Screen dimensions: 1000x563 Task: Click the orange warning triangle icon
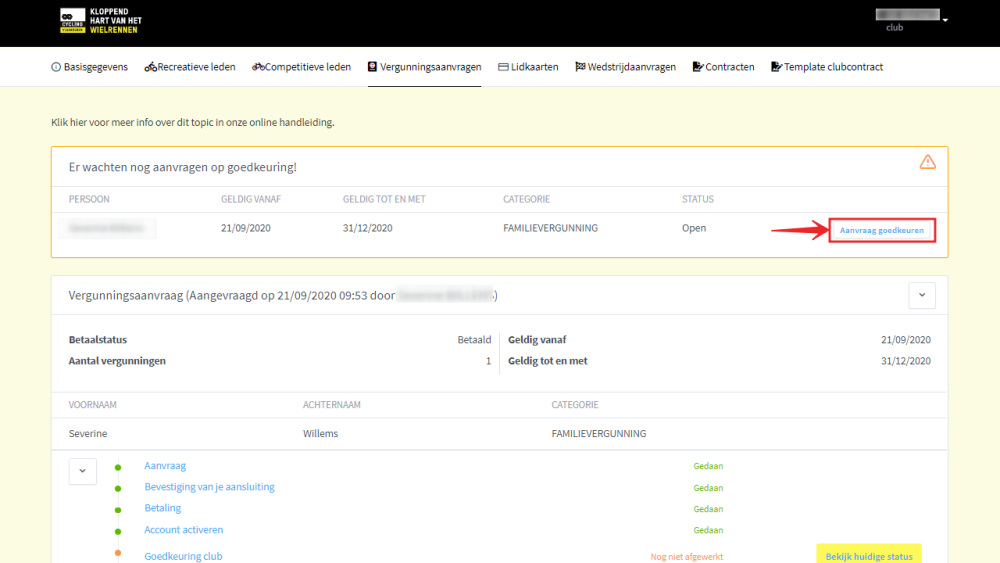pos(927,162)
